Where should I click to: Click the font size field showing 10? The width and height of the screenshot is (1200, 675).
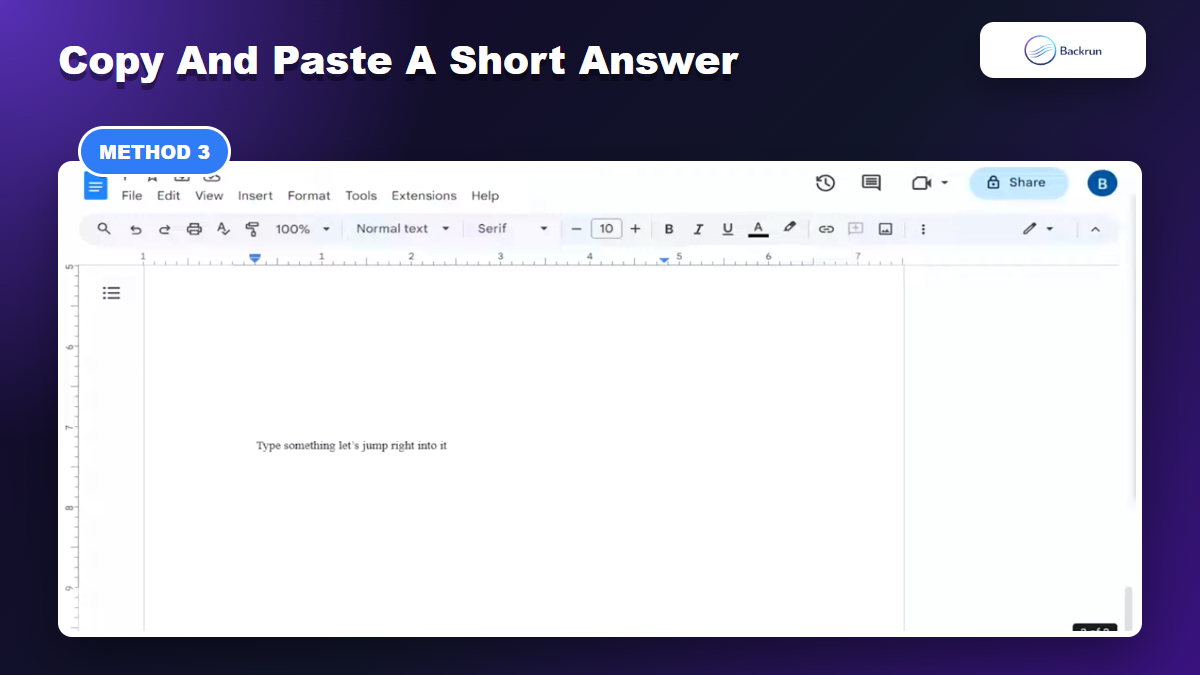coord(606,229)
